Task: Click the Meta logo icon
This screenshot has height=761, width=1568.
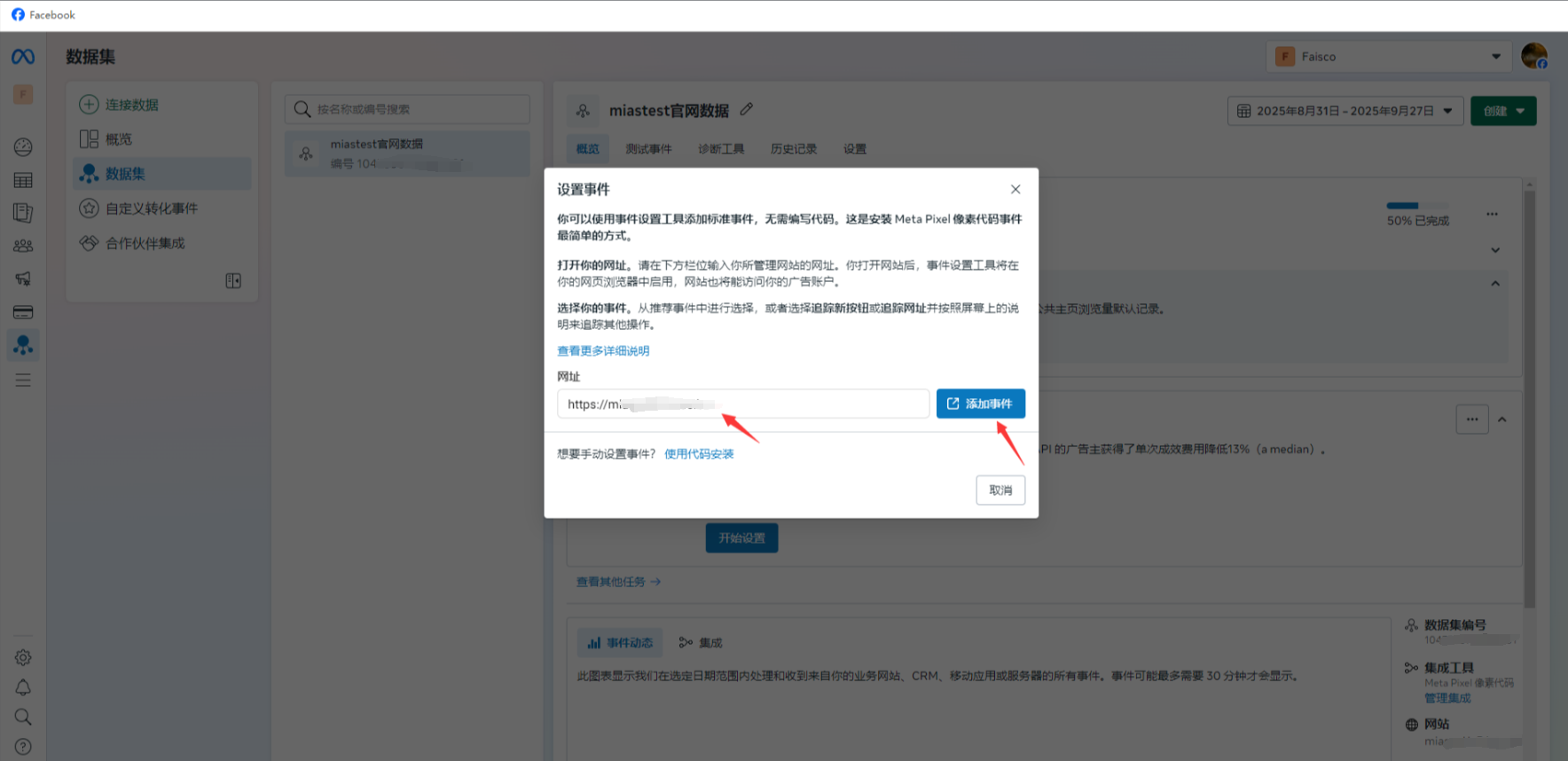Action: [23, 57]
